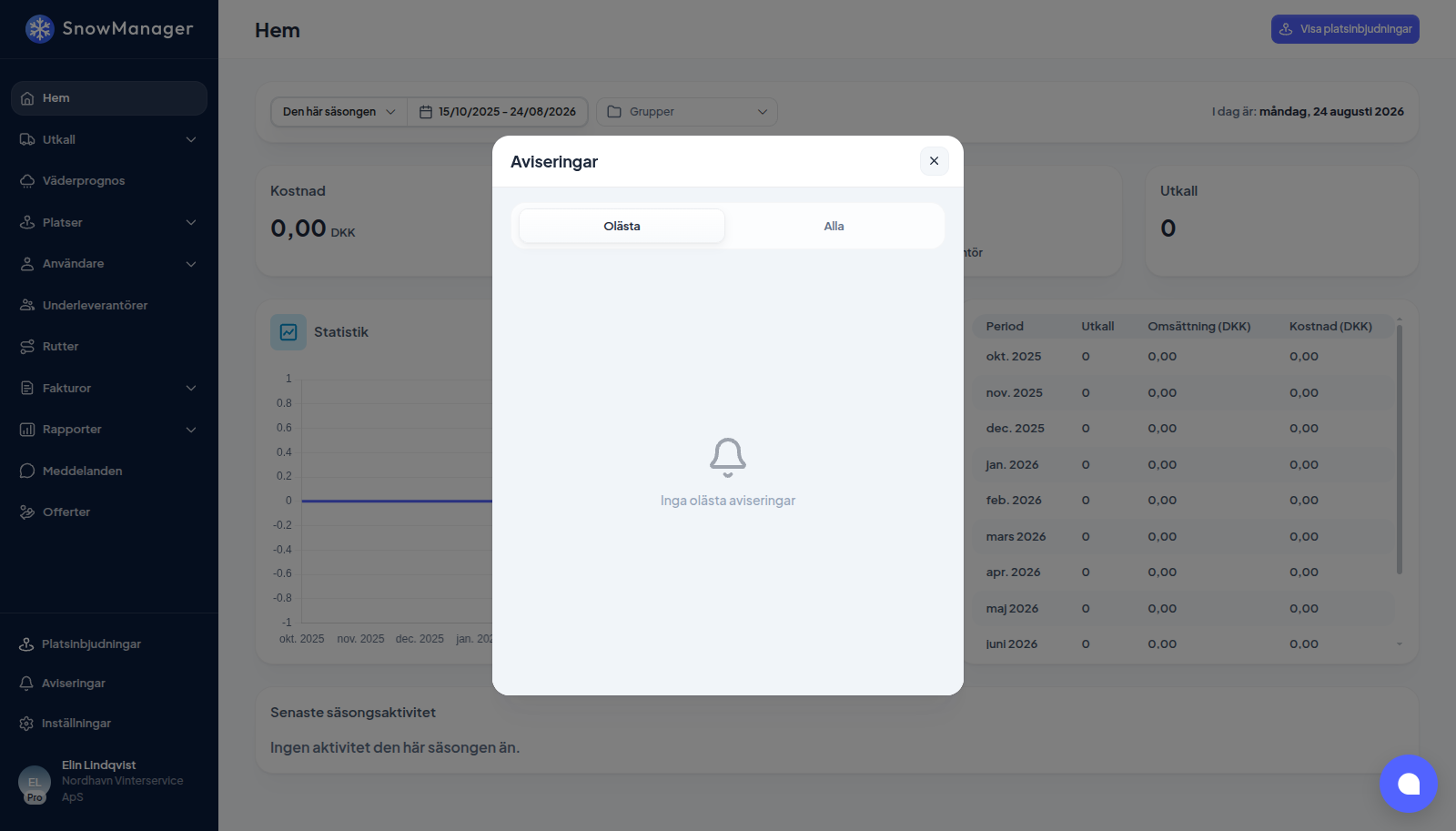Open the Grupper dropdown
The width and height of the screenshot is (1456, 831).
687,112
